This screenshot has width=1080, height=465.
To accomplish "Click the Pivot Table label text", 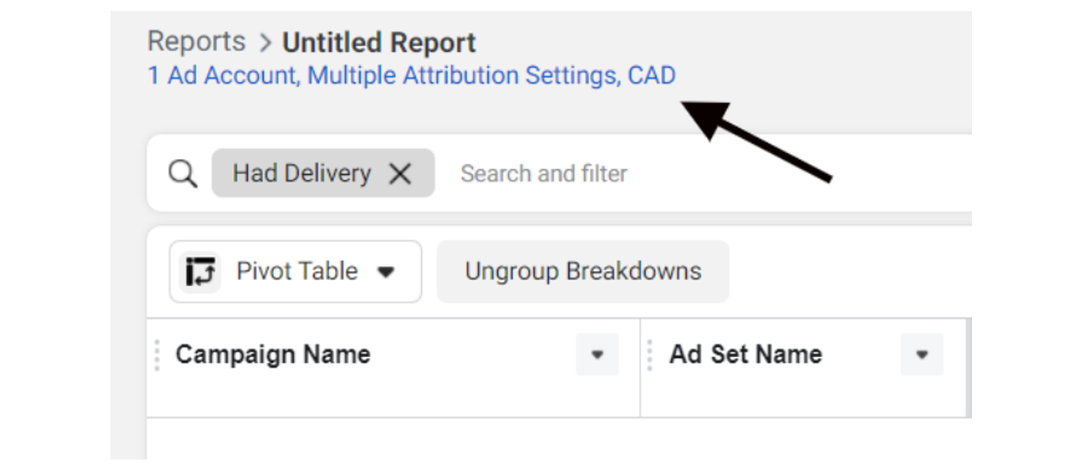I will 296,271.
